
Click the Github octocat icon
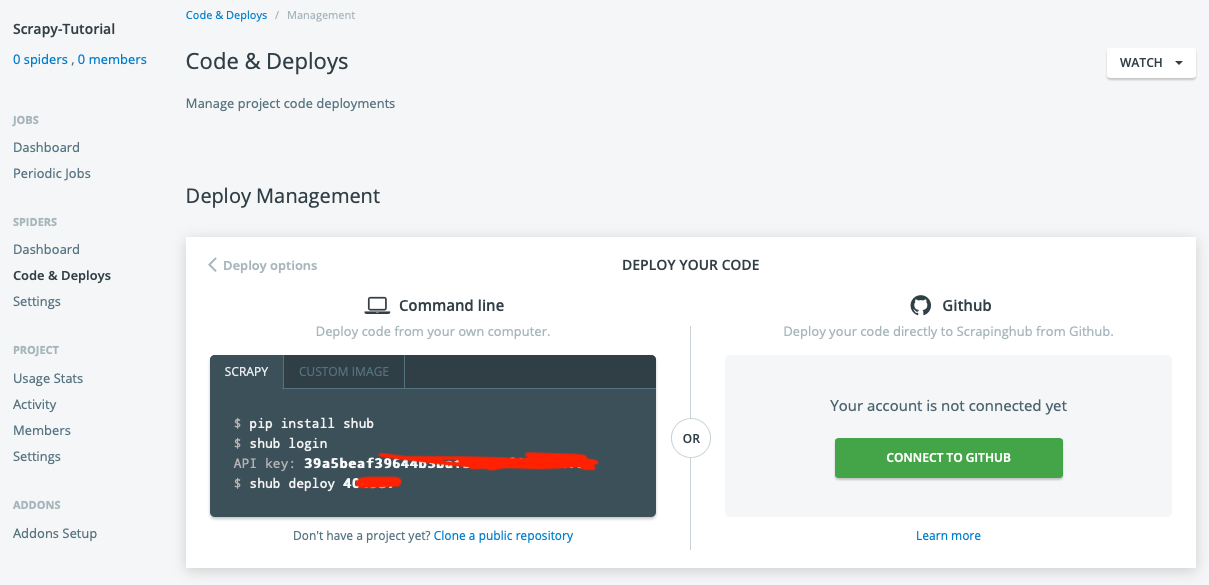pos(920,305)
